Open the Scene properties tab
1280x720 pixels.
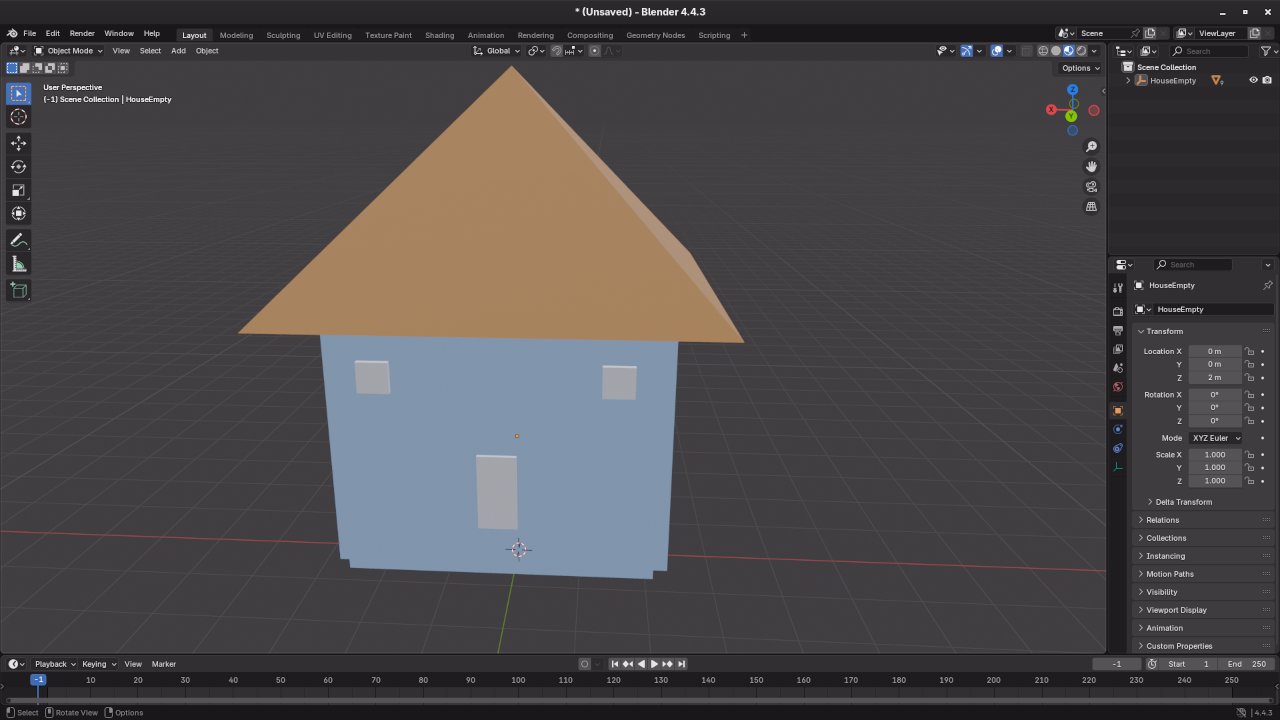point(1118,368)
